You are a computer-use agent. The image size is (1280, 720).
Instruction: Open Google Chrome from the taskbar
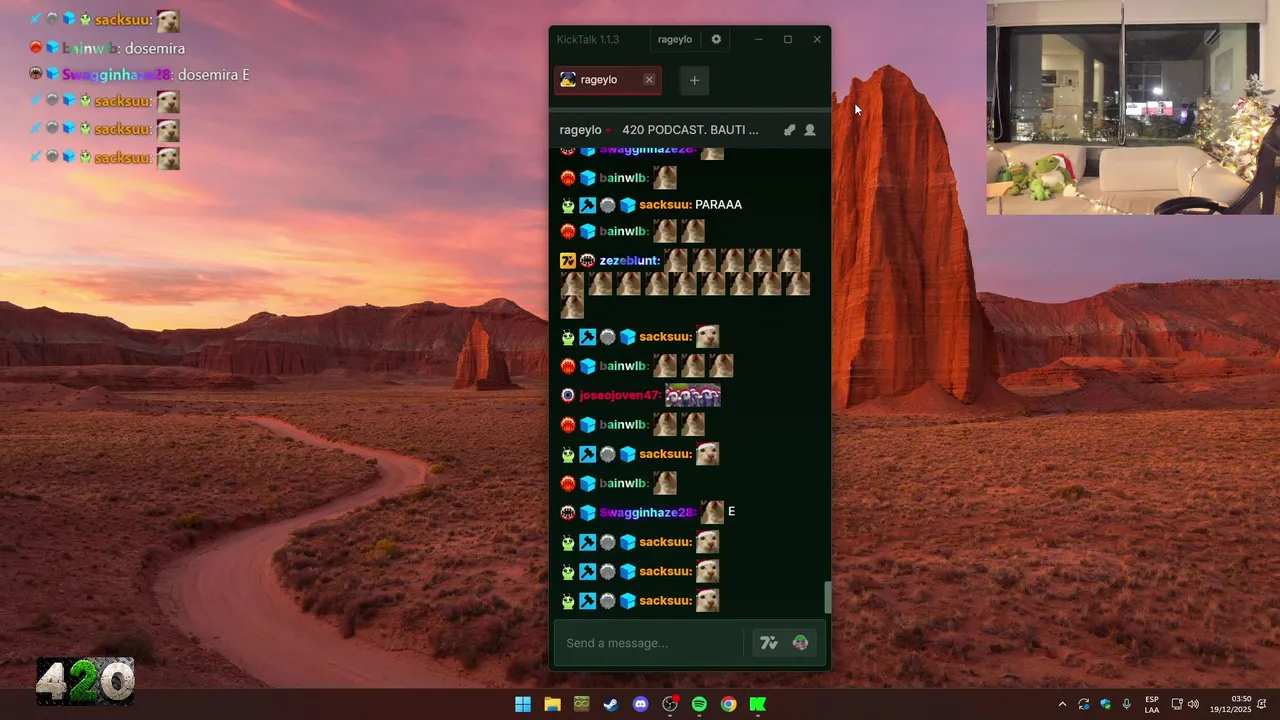click(728, 704)
